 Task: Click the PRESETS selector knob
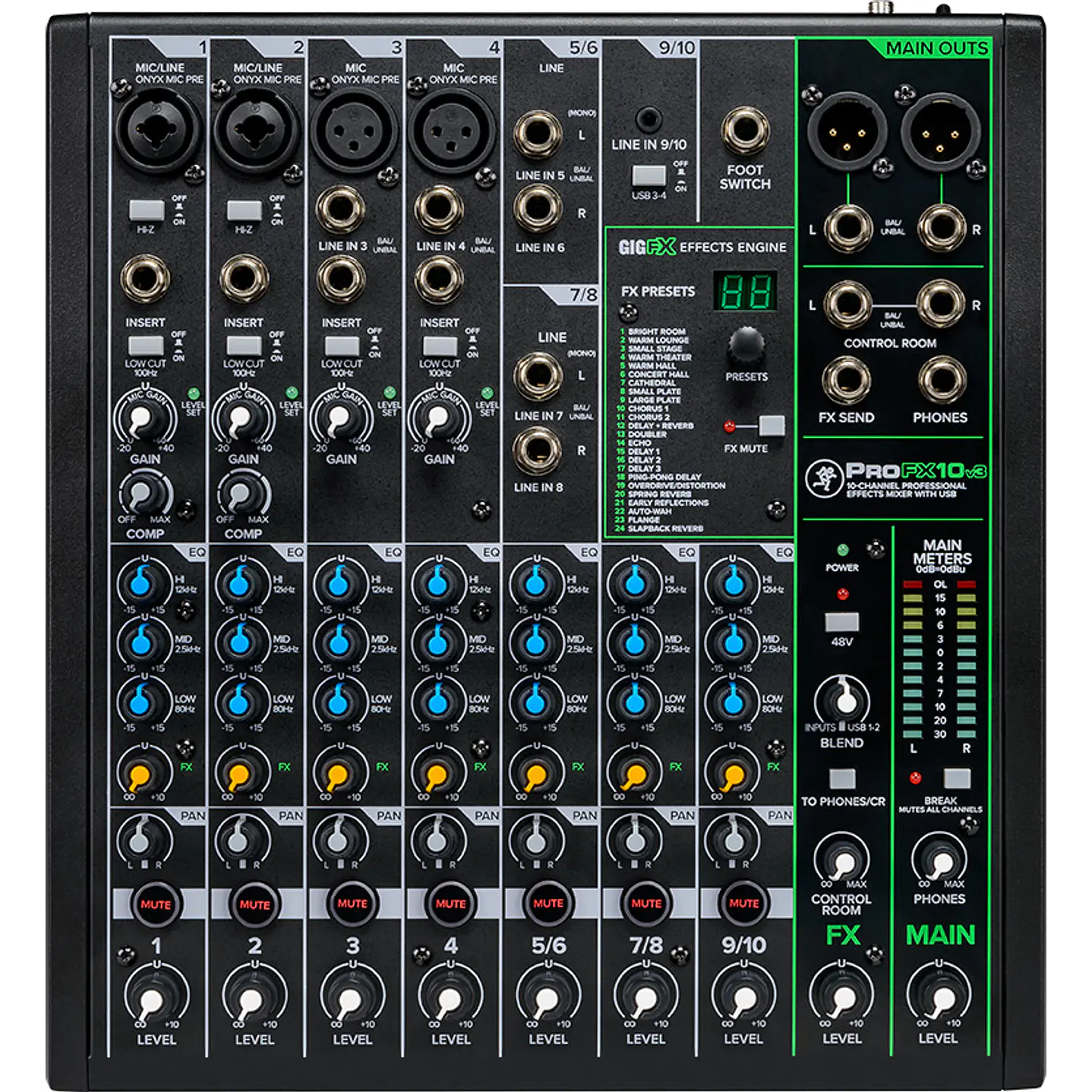(746, 345)
